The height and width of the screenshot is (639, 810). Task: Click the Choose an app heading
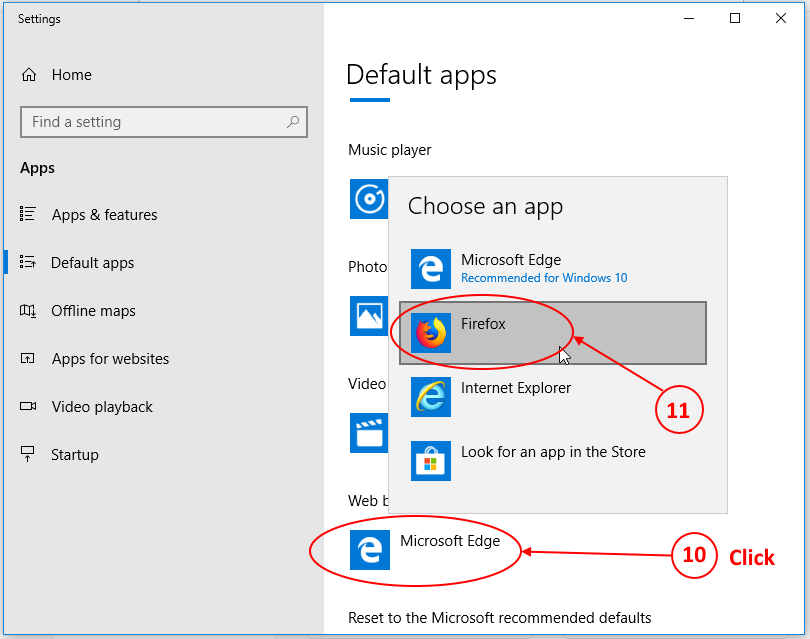485,207
